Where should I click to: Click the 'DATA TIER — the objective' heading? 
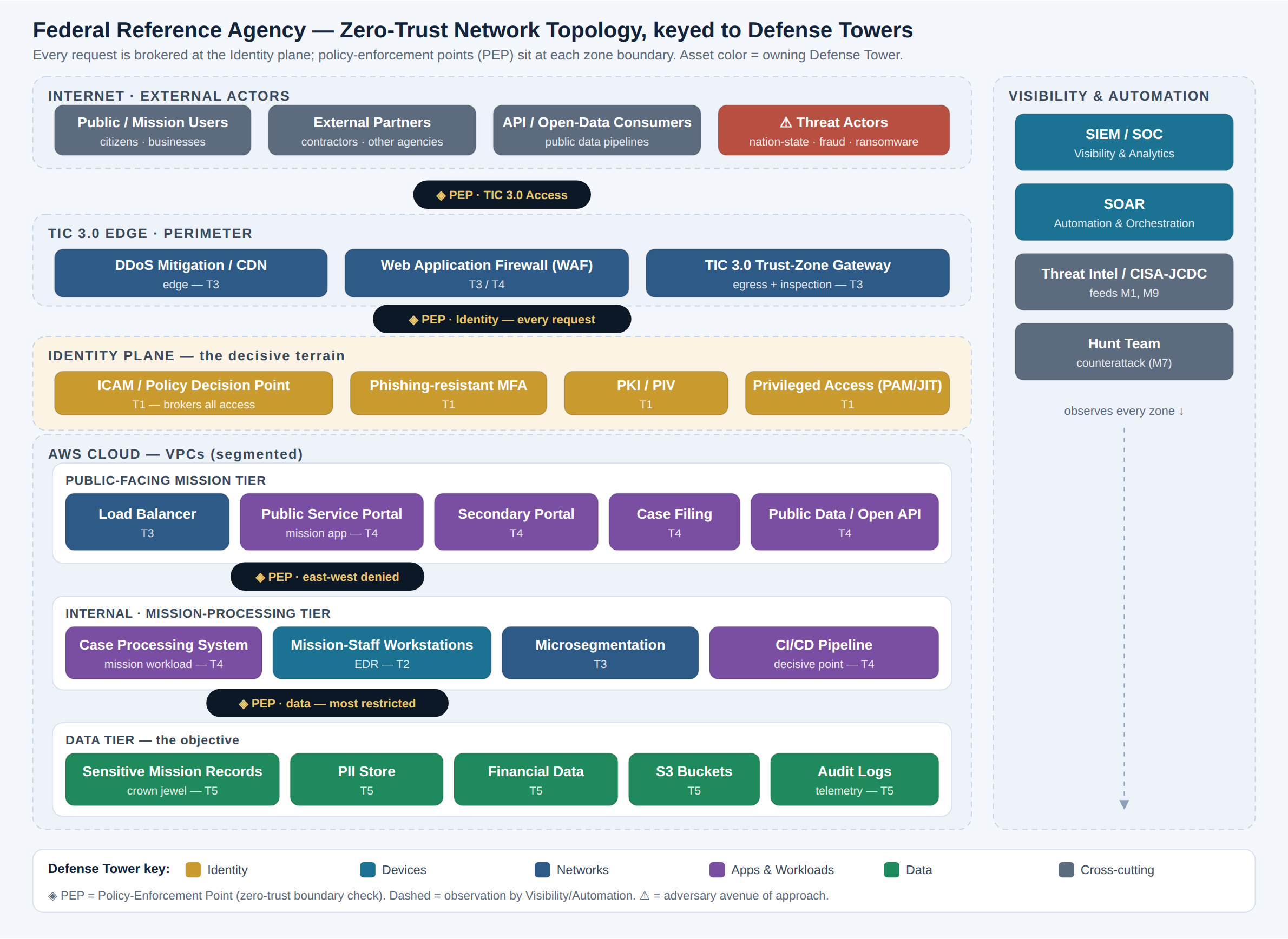[153, 740]
